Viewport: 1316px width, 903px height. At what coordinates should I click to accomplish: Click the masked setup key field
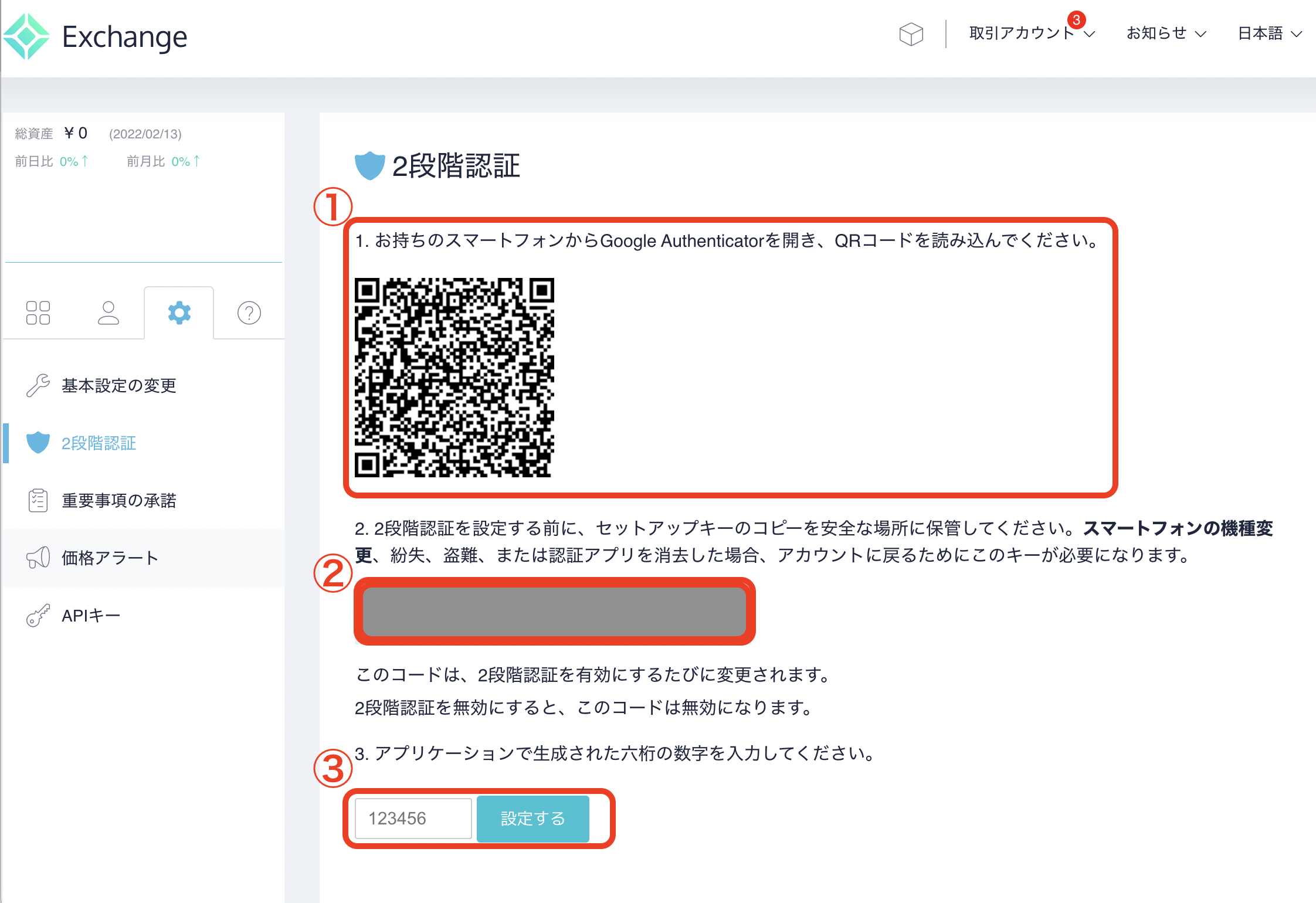click(x=554, y=612)
